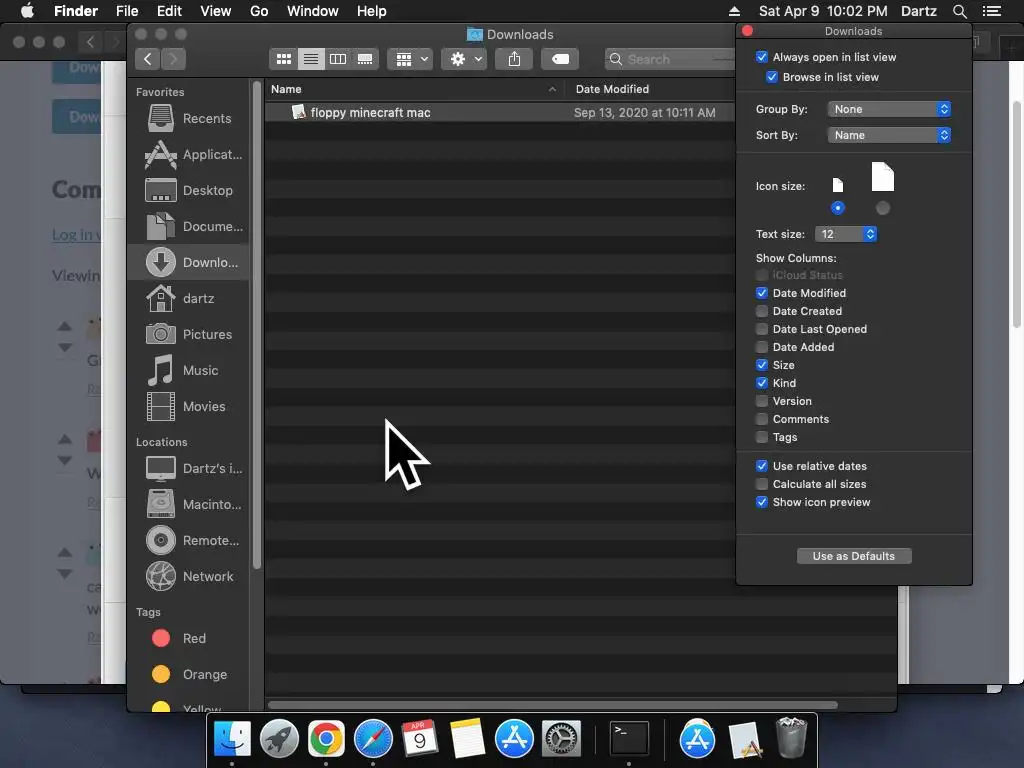Open the Help menu
Screen dimensions: 1024x768
[372, 11]
